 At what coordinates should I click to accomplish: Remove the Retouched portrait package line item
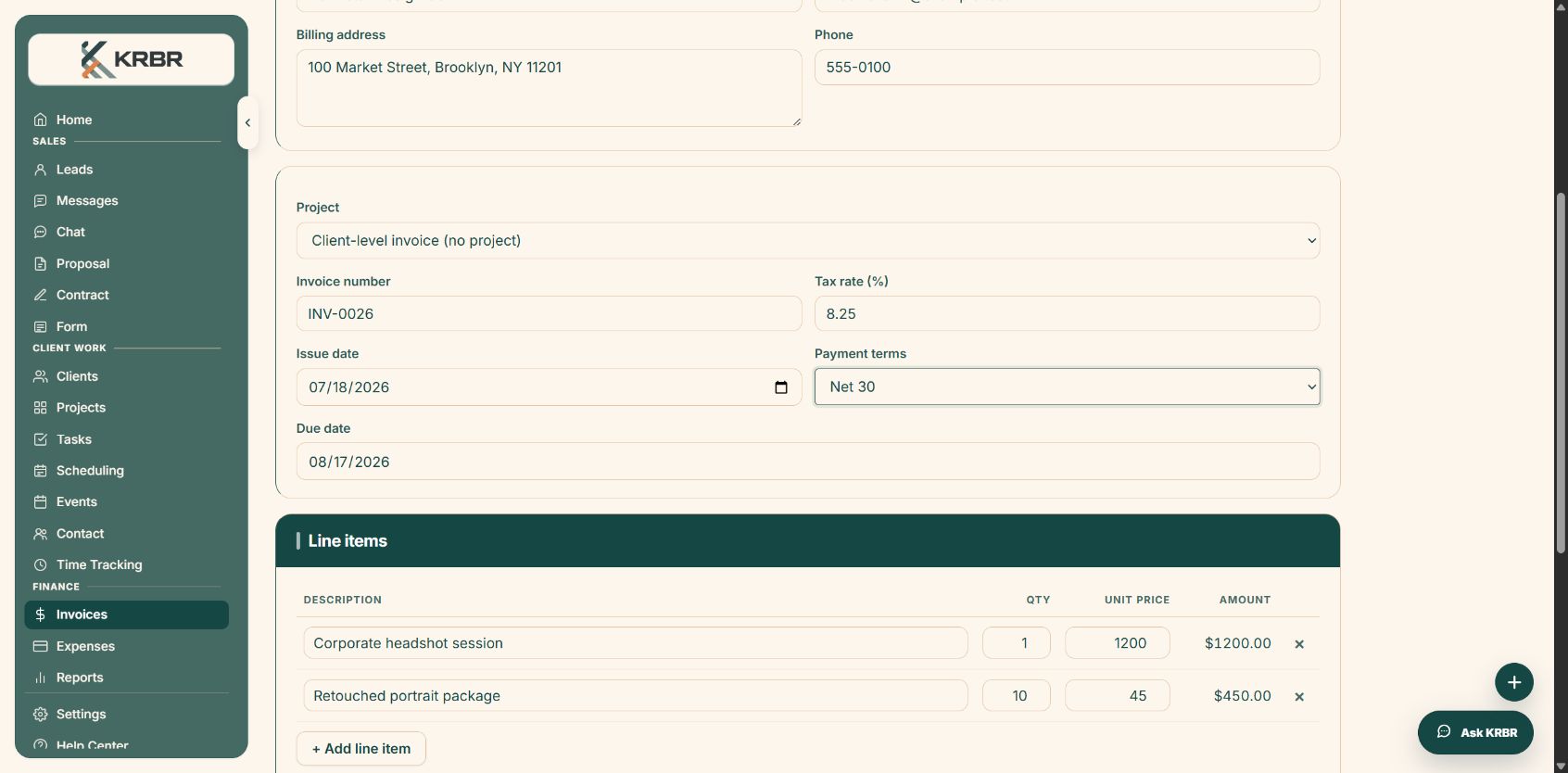1299,697
